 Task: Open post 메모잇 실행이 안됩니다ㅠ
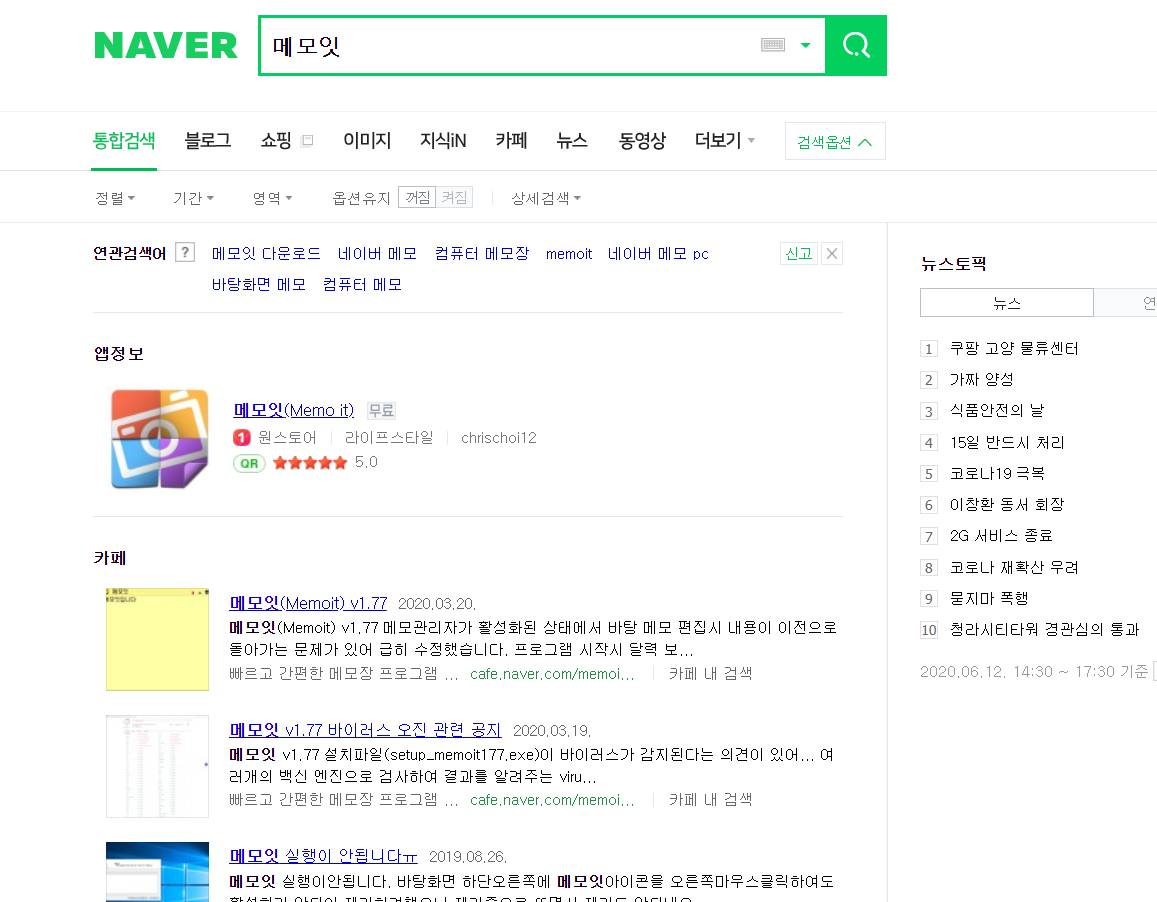(x=323, y=856)
